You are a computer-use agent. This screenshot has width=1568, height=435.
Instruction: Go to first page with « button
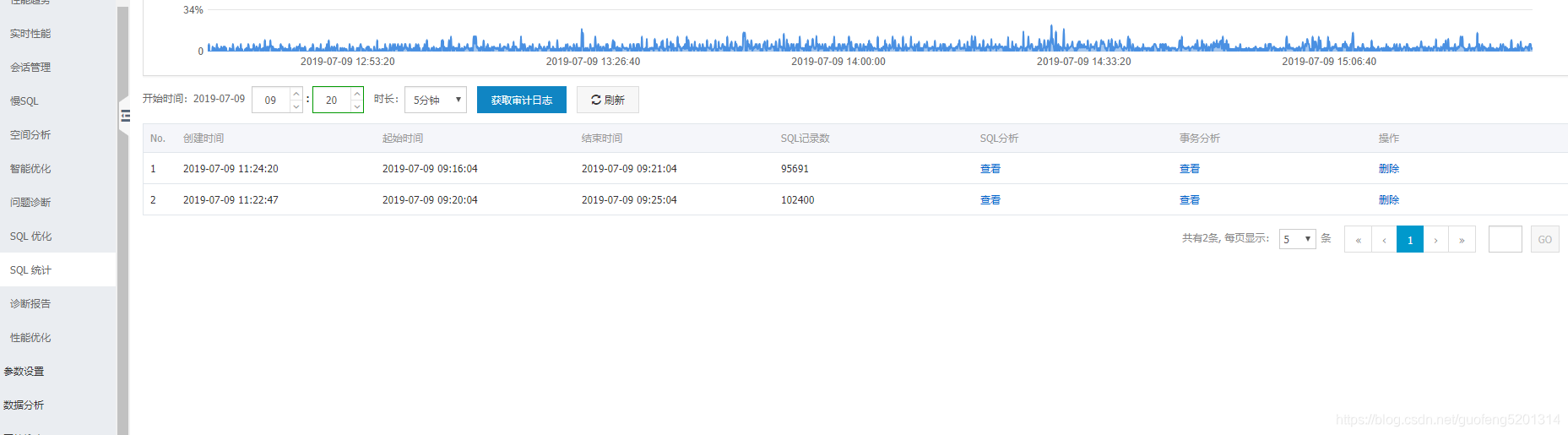tap(1358, 239)
